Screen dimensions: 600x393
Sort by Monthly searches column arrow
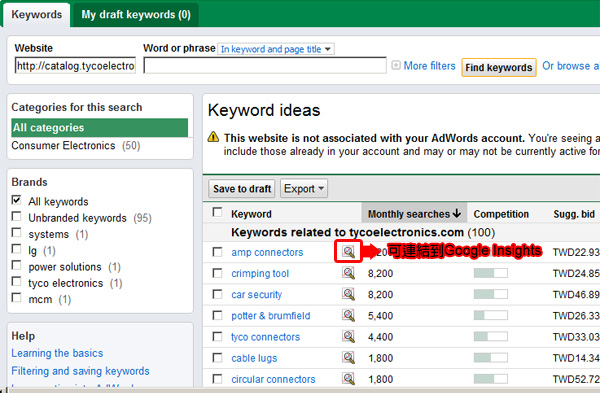457,214
